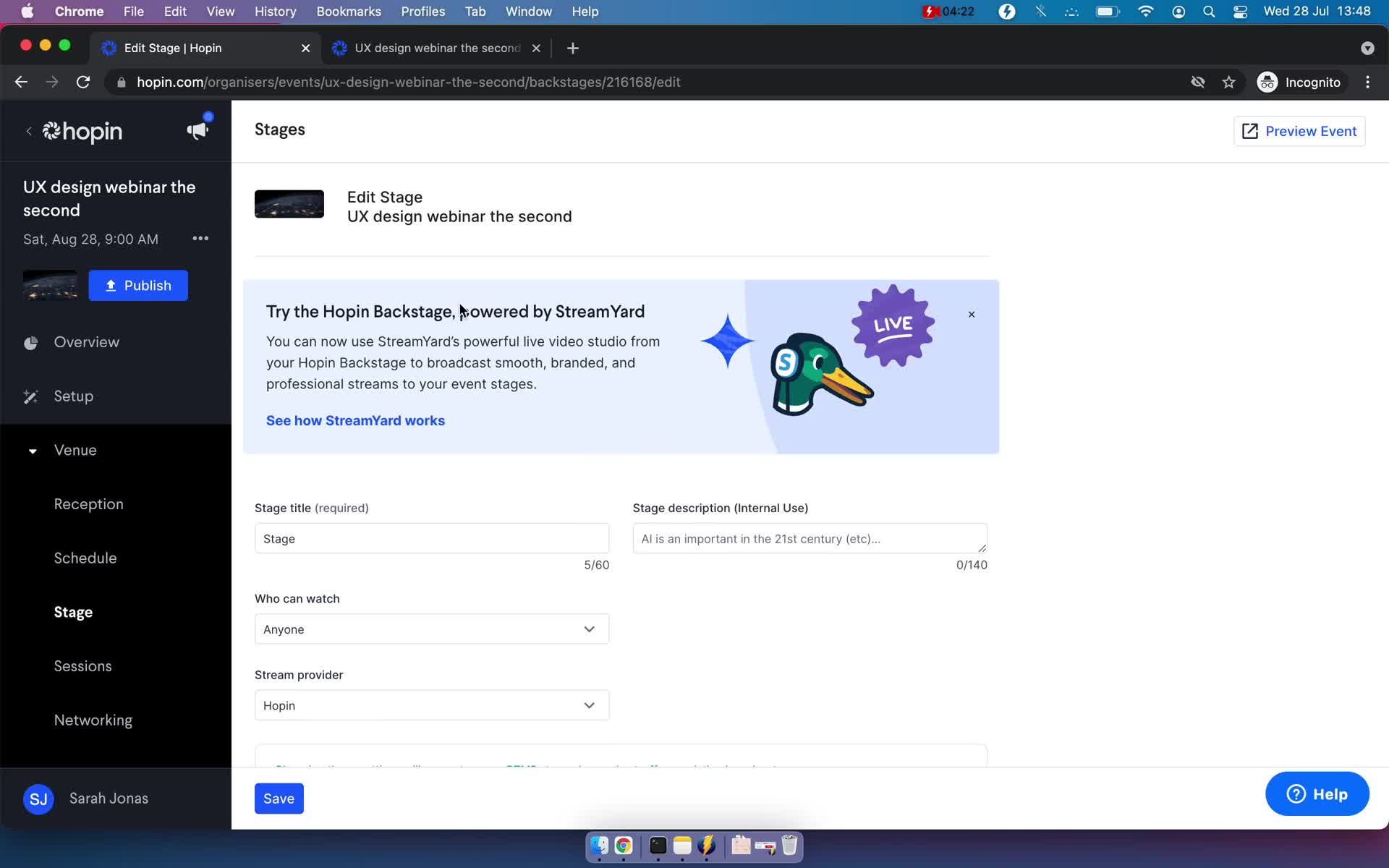Click Chrome icon in dock

click(x=624, y=845)
